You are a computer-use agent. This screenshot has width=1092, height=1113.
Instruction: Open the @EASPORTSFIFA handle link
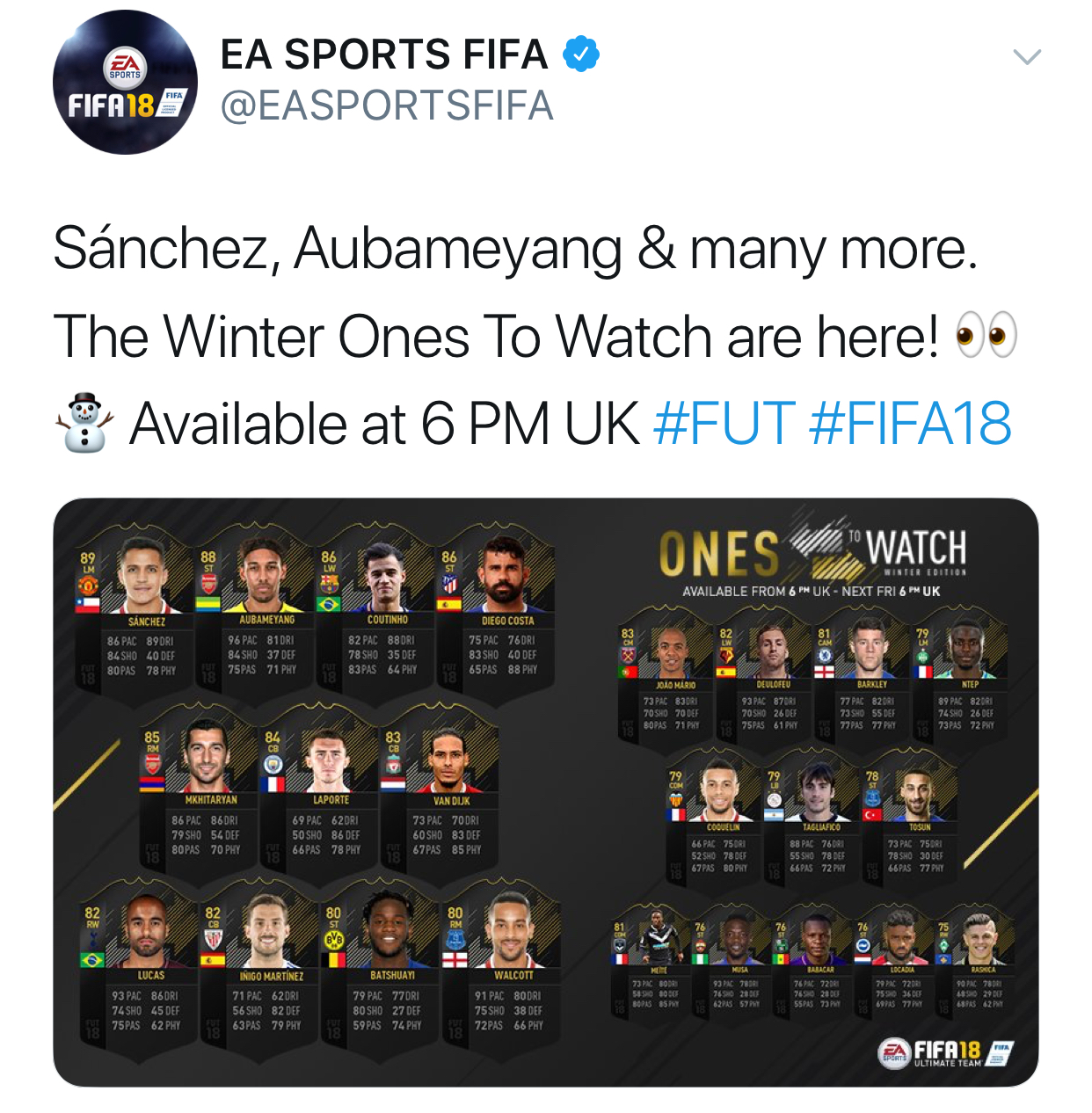point(387,106)
